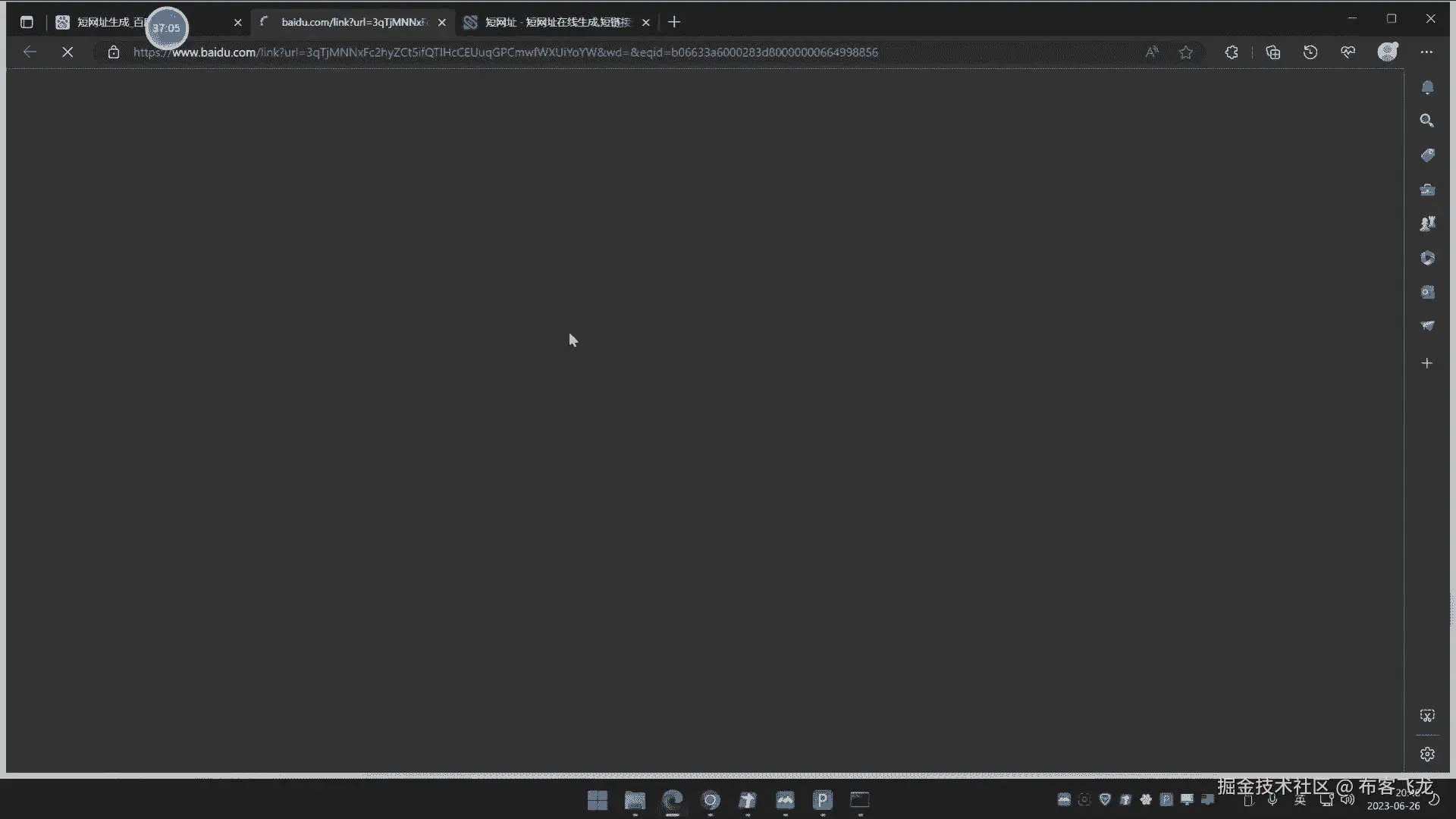
Task: Add a new app to the sidebar
Action: pyautogui.click(x=1427, y=363)
